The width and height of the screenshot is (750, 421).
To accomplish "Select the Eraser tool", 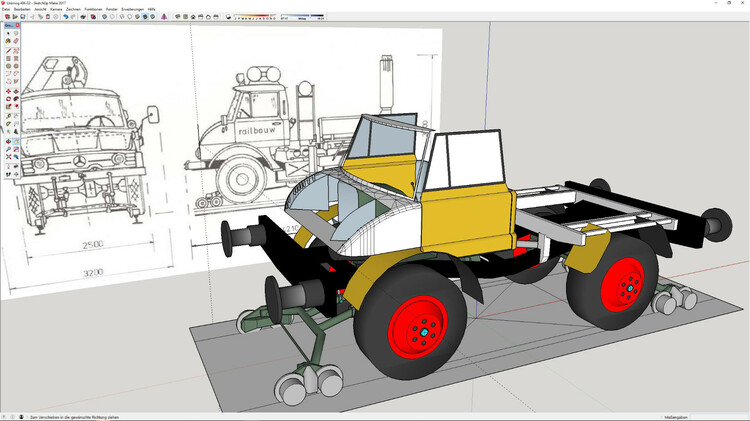I will pyautogui.click(x=16, y=40).
